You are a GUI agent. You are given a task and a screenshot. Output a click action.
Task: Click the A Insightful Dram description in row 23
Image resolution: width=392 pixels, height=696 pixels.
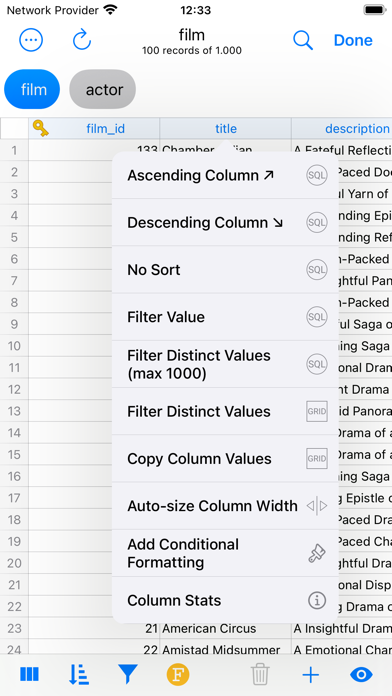[342, 629]
